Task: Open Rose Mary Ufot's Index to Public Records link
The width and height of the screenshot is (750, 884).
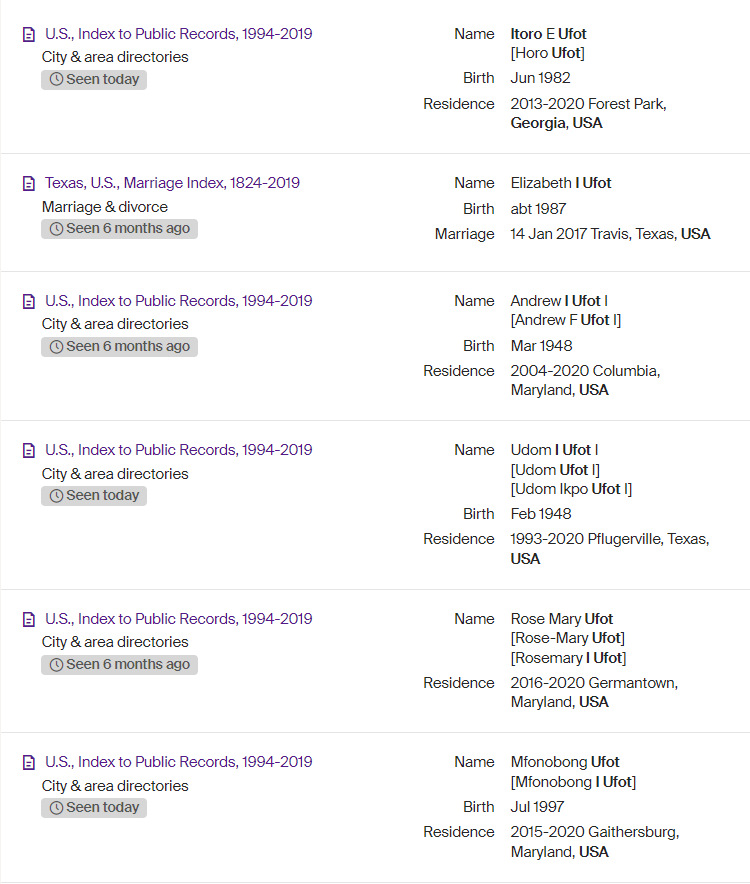Action: (x=178, y=619)
